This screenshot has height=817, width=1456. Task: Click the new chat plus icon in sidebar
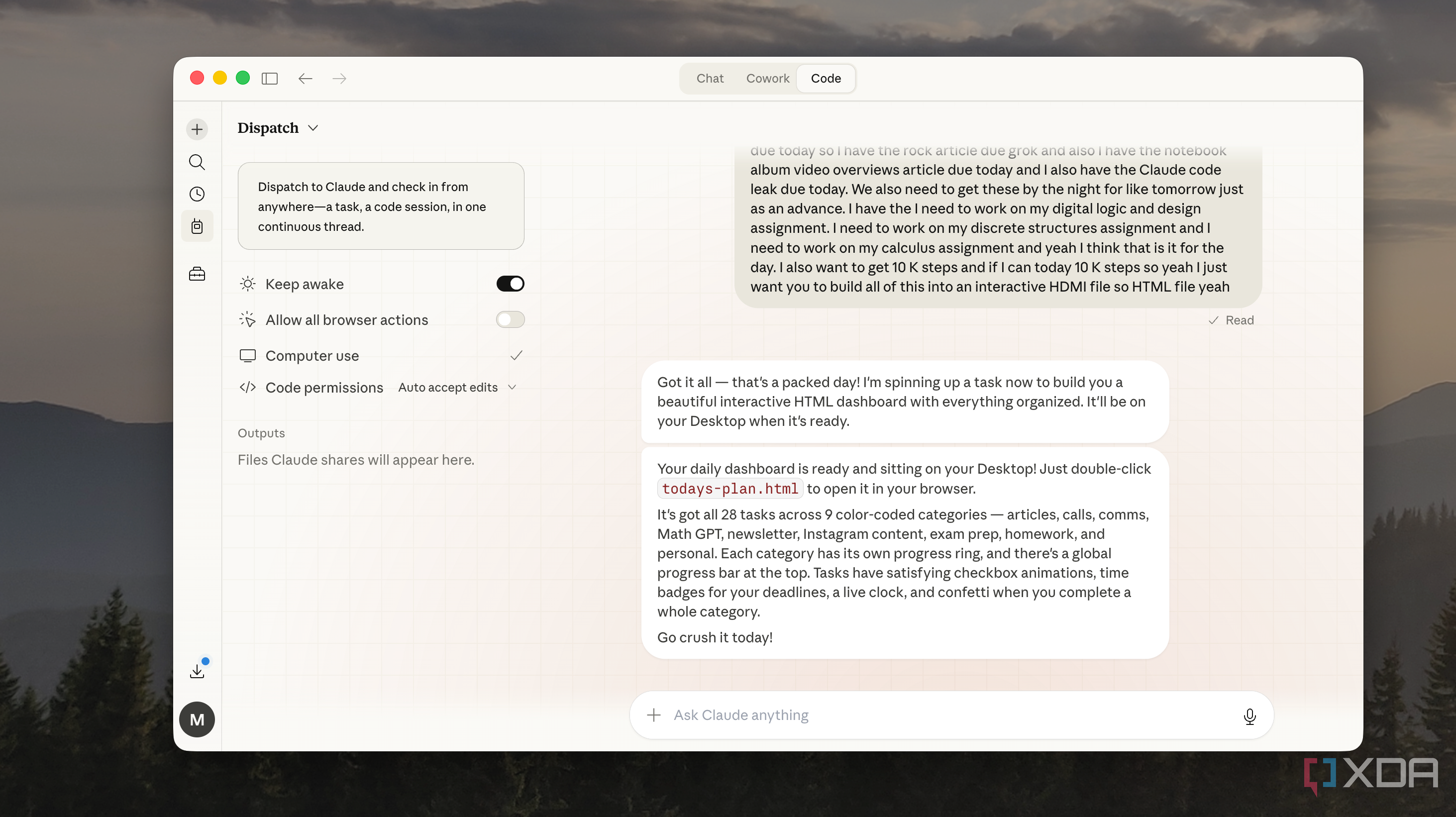197,129
